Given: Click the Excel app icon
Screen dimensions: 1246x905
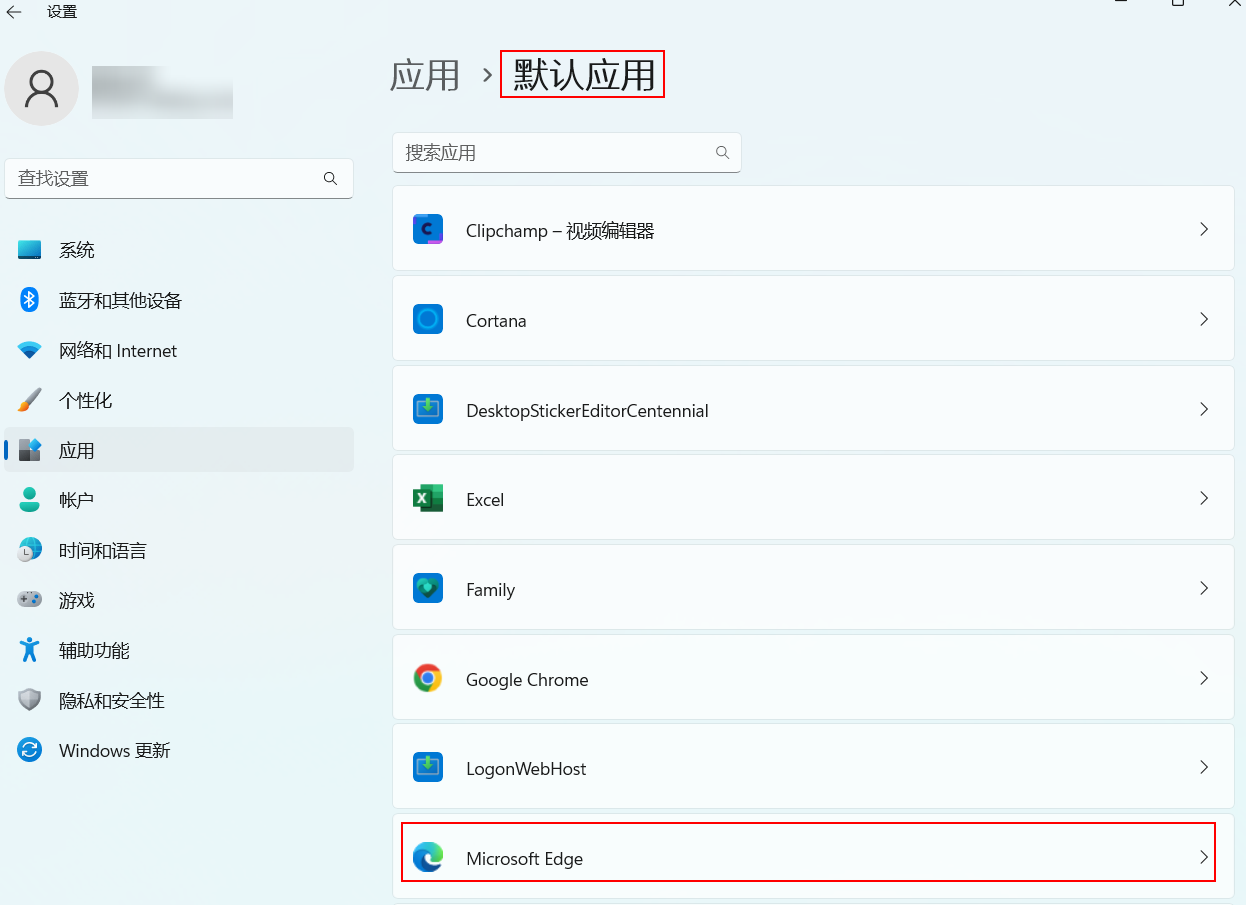Looking at the screenshot, I should (428, 499).
